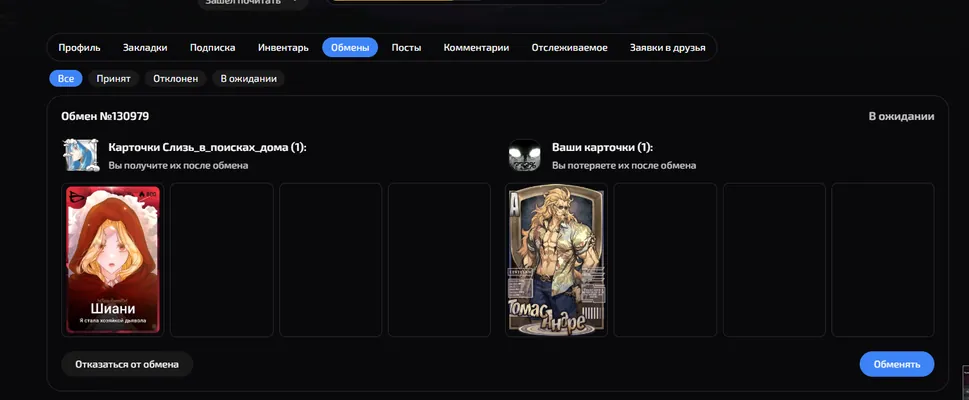Screen dimensions: 969x400
Task: Click the В ожидании status label
Action: tap(901, 116)
